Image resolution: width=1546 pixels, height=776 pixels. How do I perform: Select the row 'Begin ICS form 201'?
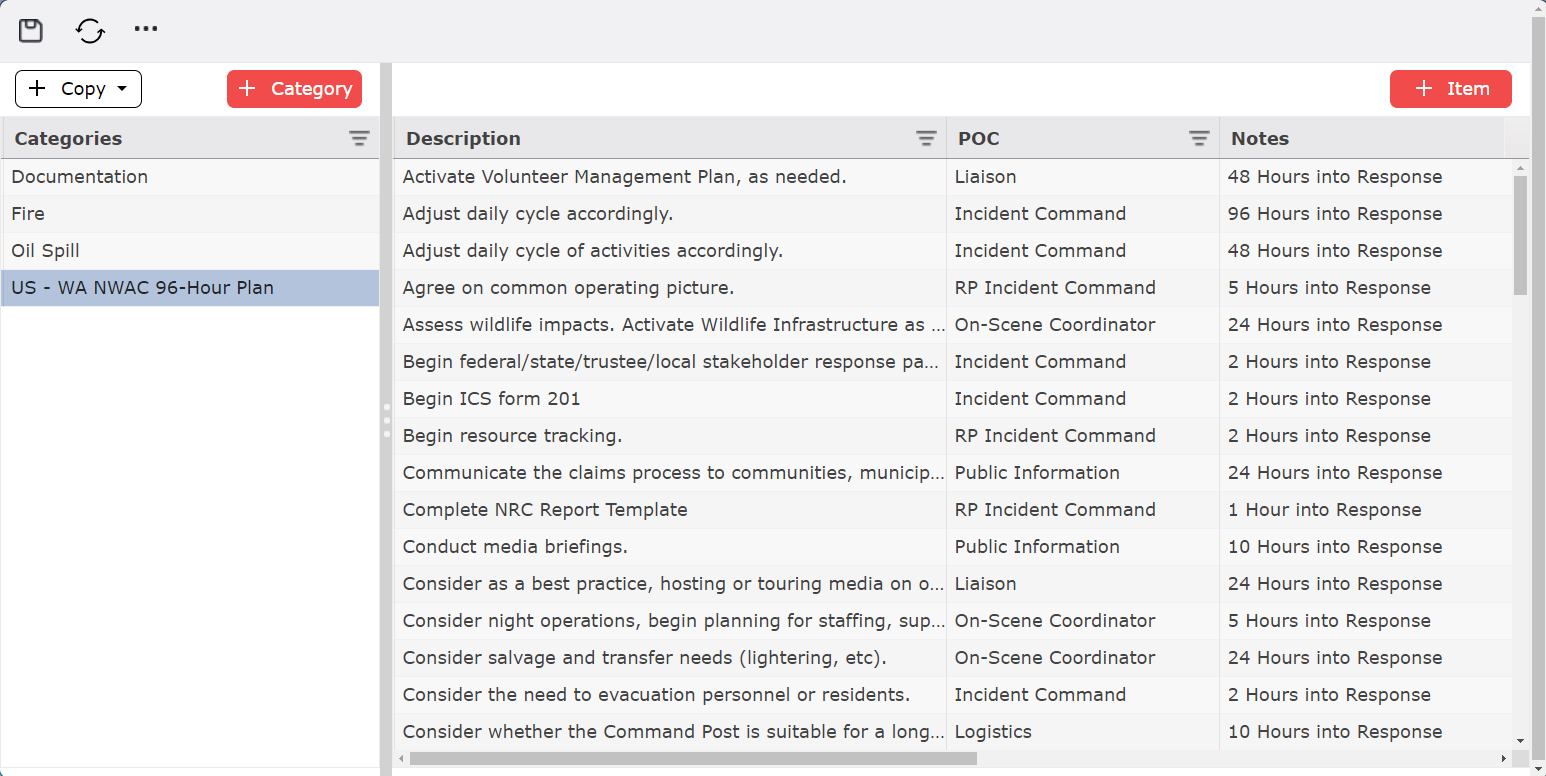(x=491, y=398)
